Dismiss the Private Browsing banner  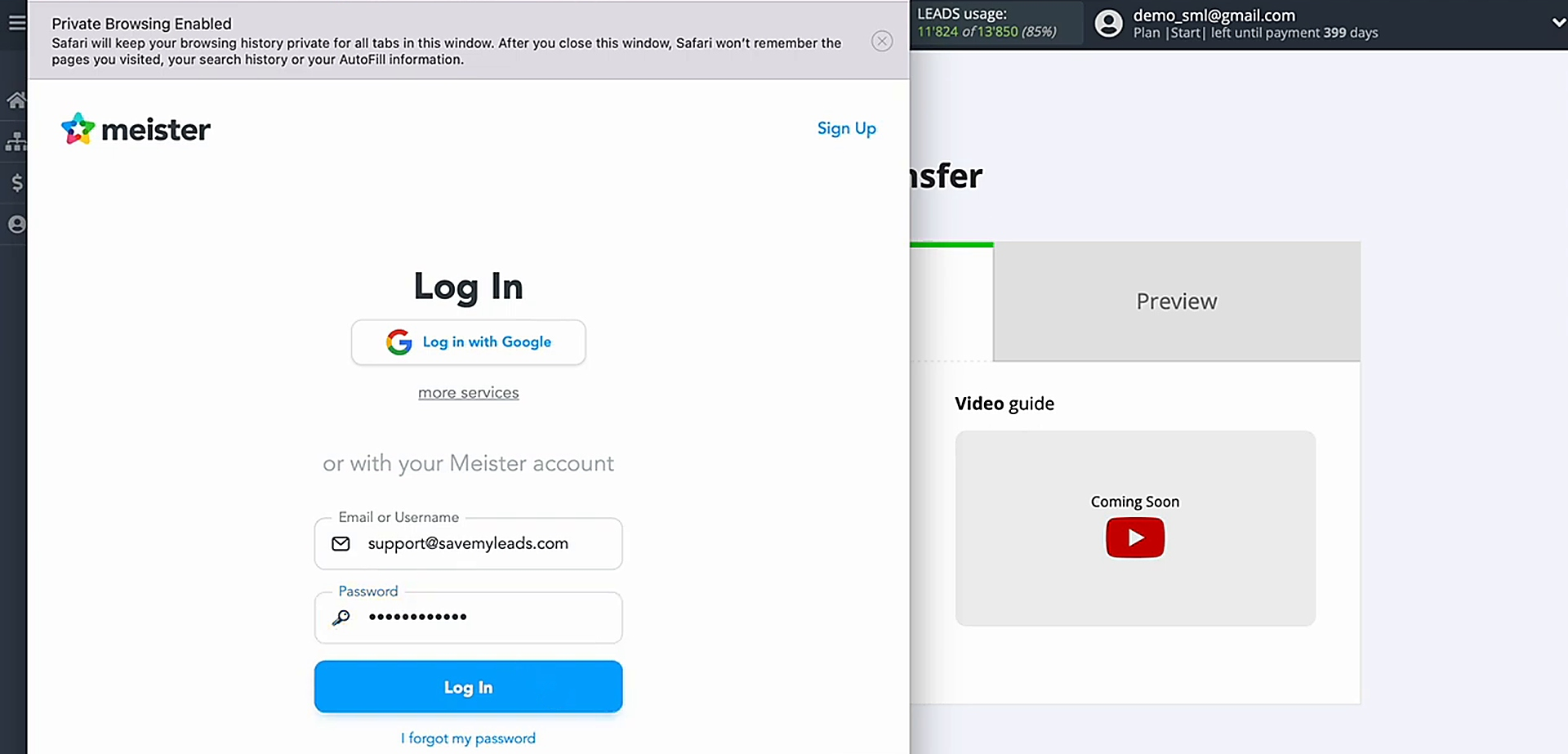pos(882,41)
